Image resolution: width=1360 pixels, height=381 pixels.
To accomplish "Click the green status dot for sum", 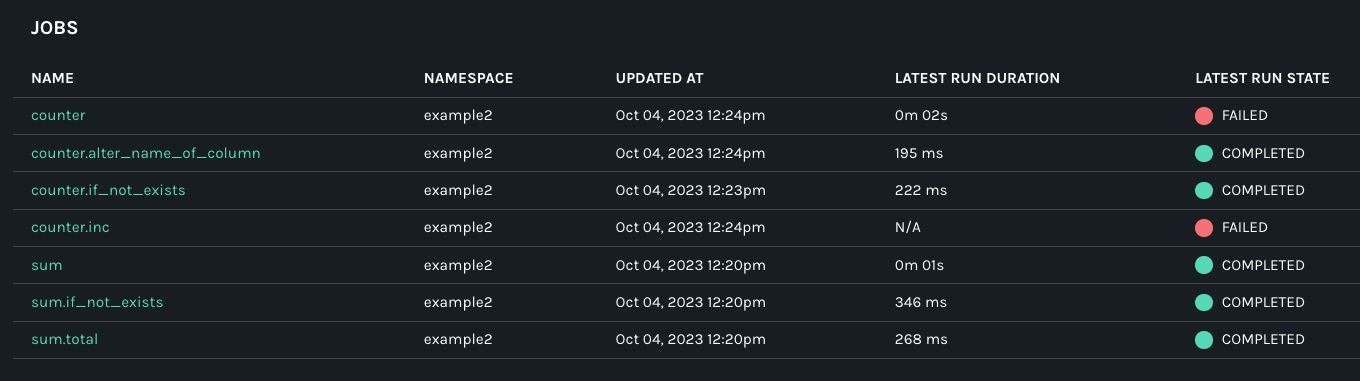I will click(1204, 265).
